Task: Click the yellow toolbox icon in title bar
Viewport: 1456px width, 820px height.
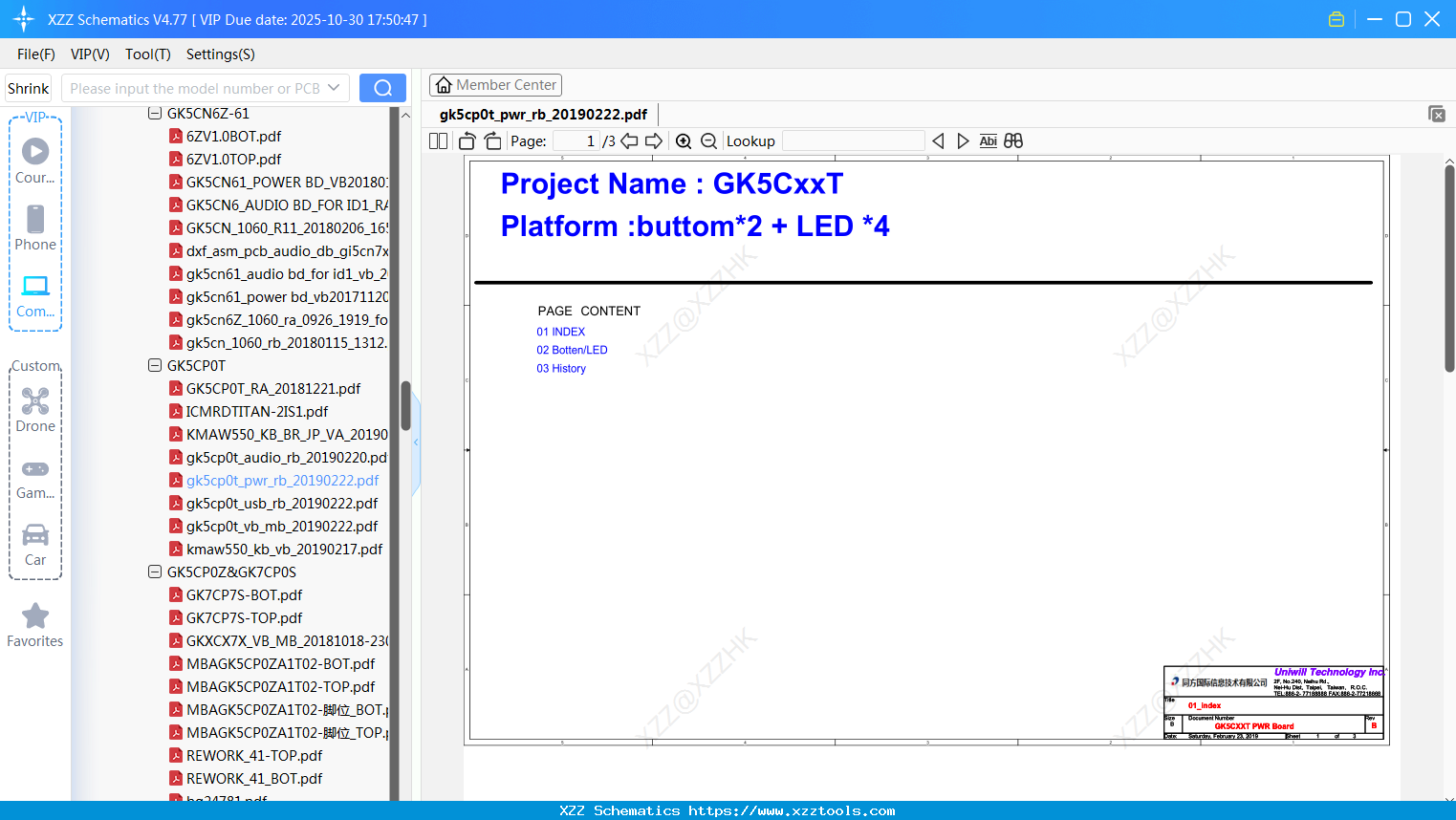Action: point(1336,19)
